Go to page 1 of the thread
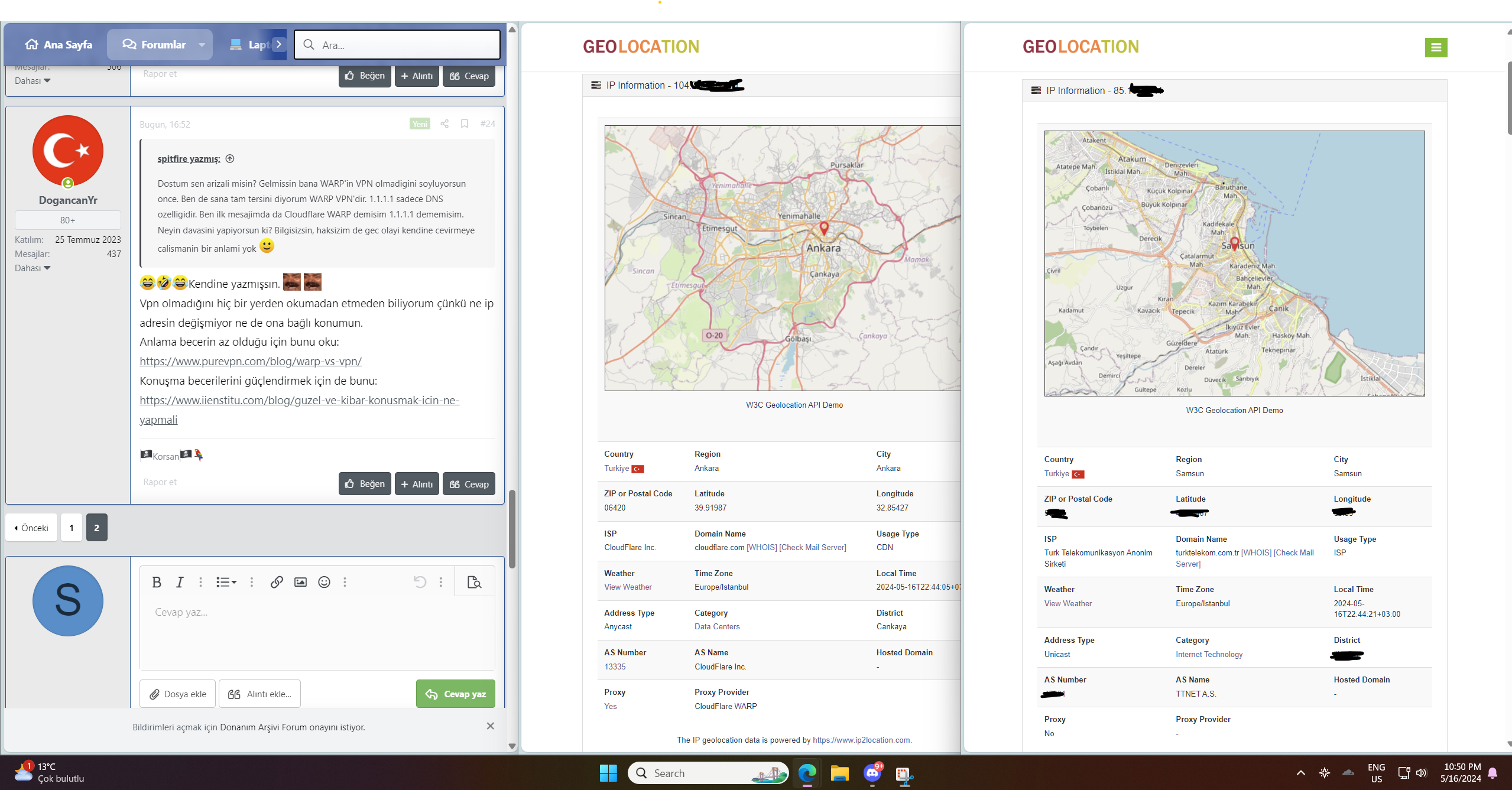This screenshot has height=790, width=1512. (x=72, y=528)
